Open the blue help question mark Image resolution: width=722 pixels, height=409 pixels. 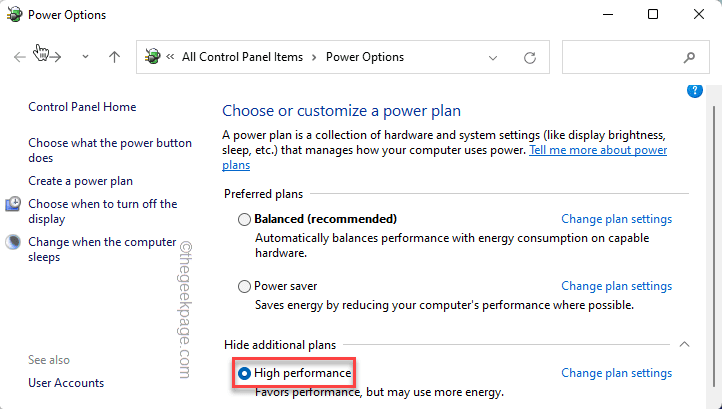pyautogui.click(x=695, y=91)
